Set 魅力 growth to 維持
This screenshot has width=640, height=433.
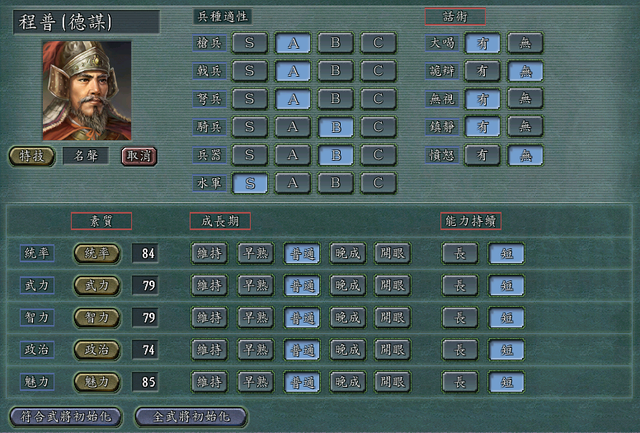point(209,382)
